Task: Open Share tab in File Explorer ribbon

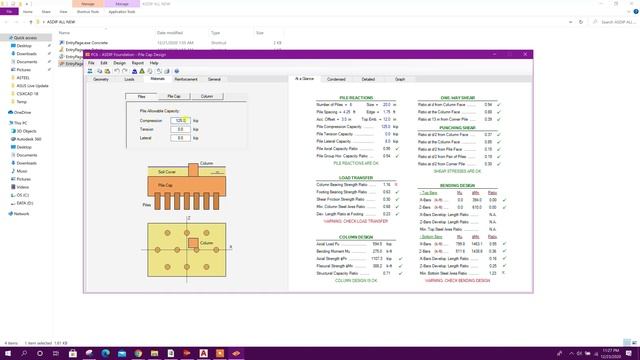Action: pyautogui.click(x=46, y=12)
